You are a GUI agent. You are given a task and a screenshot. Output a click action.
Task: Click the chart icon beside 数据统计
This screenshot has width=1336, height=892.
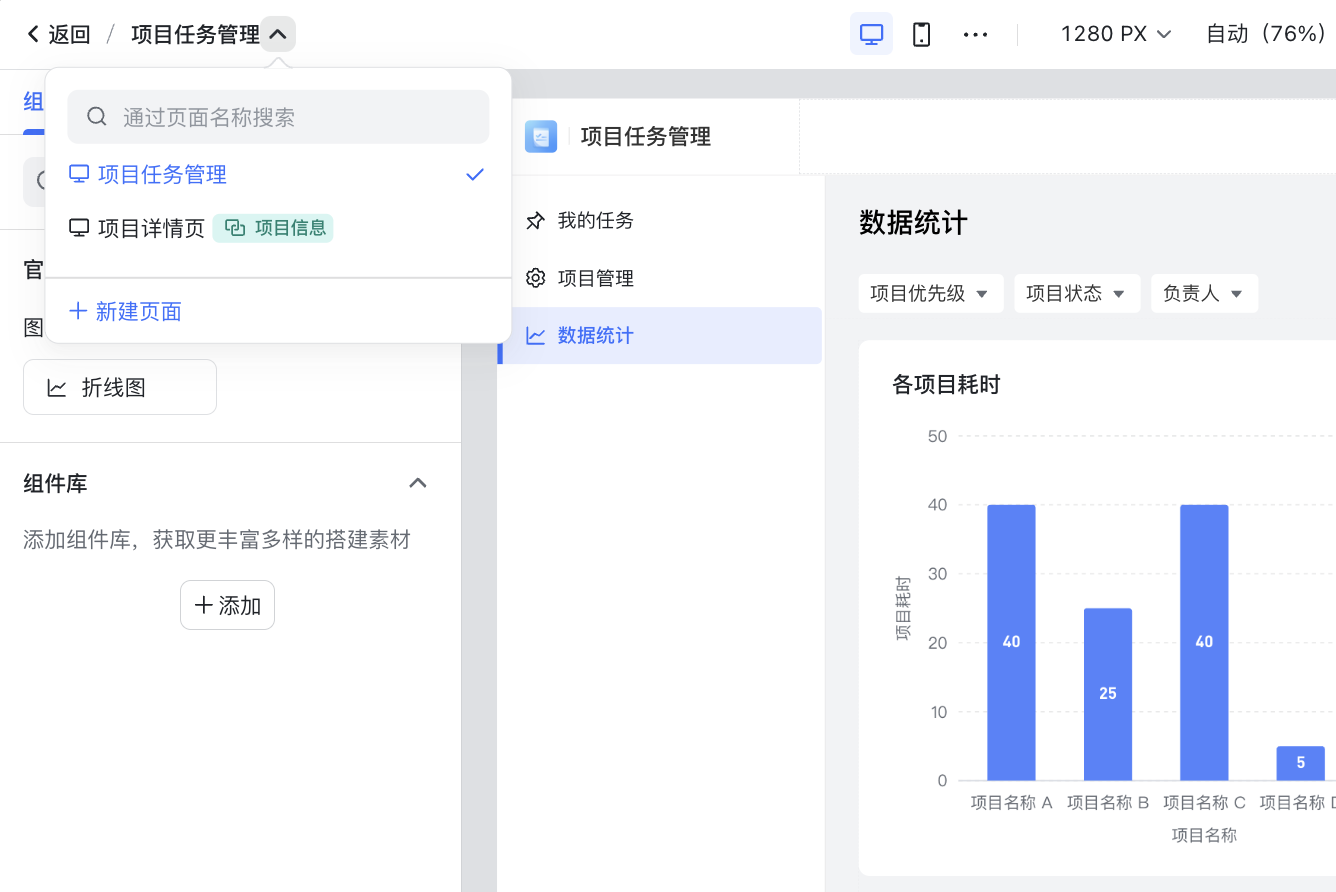[536, 336]
